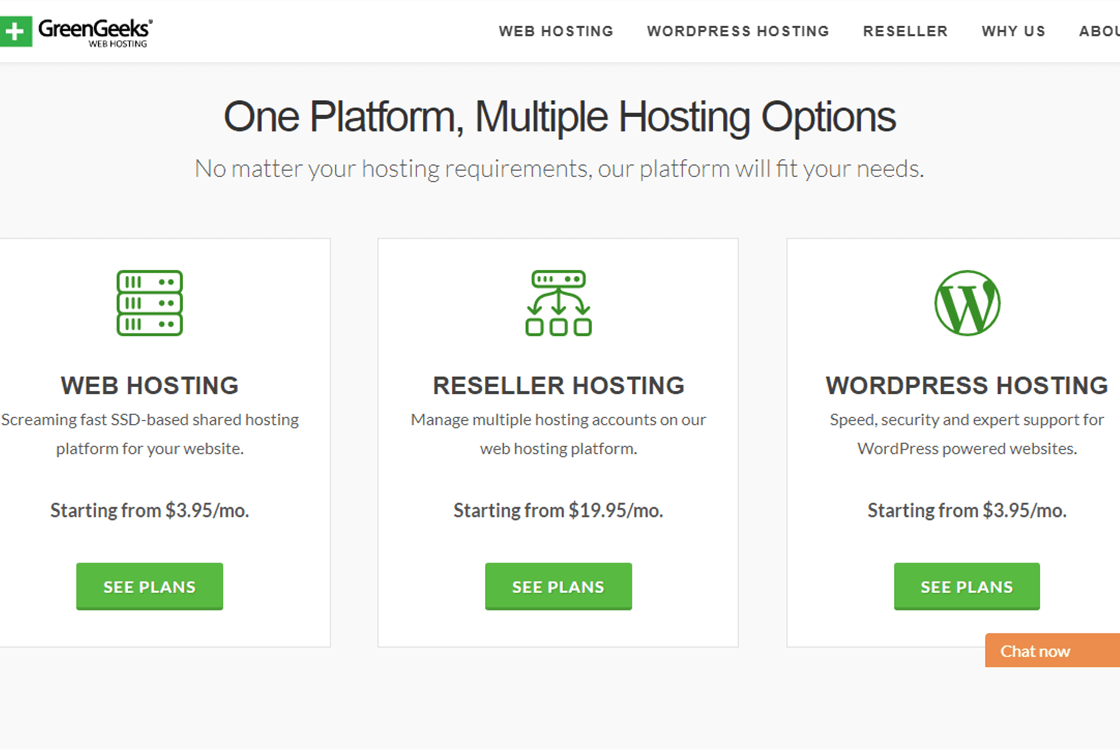Click the WEB HOSTING card heading
This screenshot has width=1120, height=750.
(x=149, y=386)
